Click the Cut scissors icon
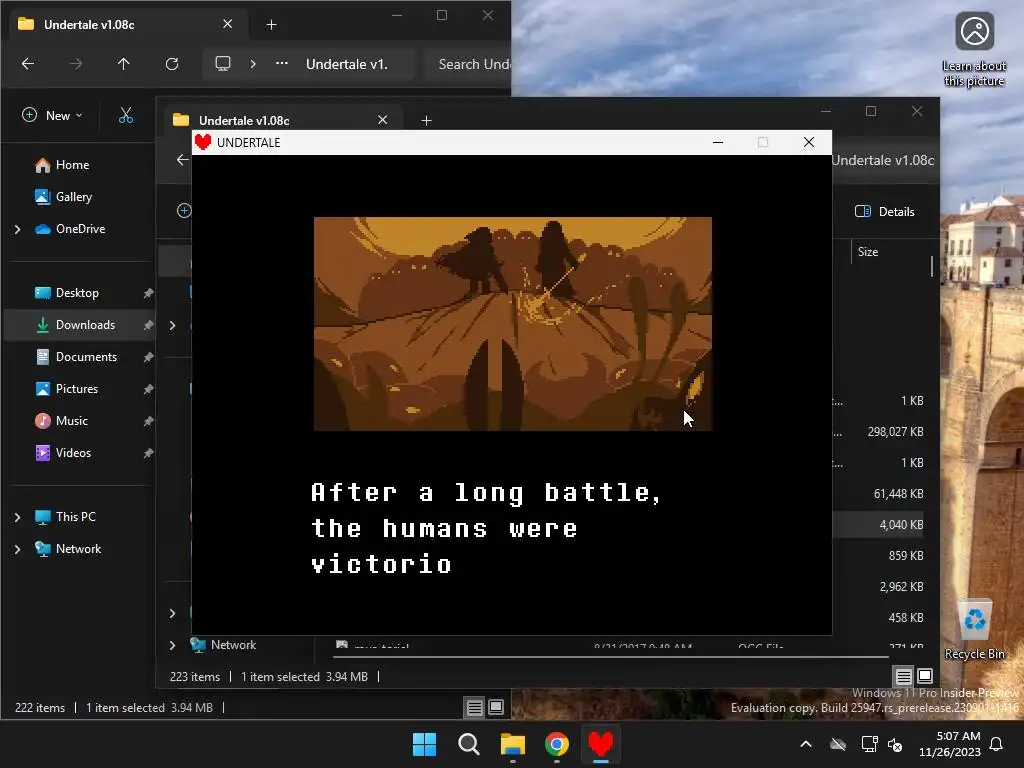1024x768 pixels. (126, 116)
